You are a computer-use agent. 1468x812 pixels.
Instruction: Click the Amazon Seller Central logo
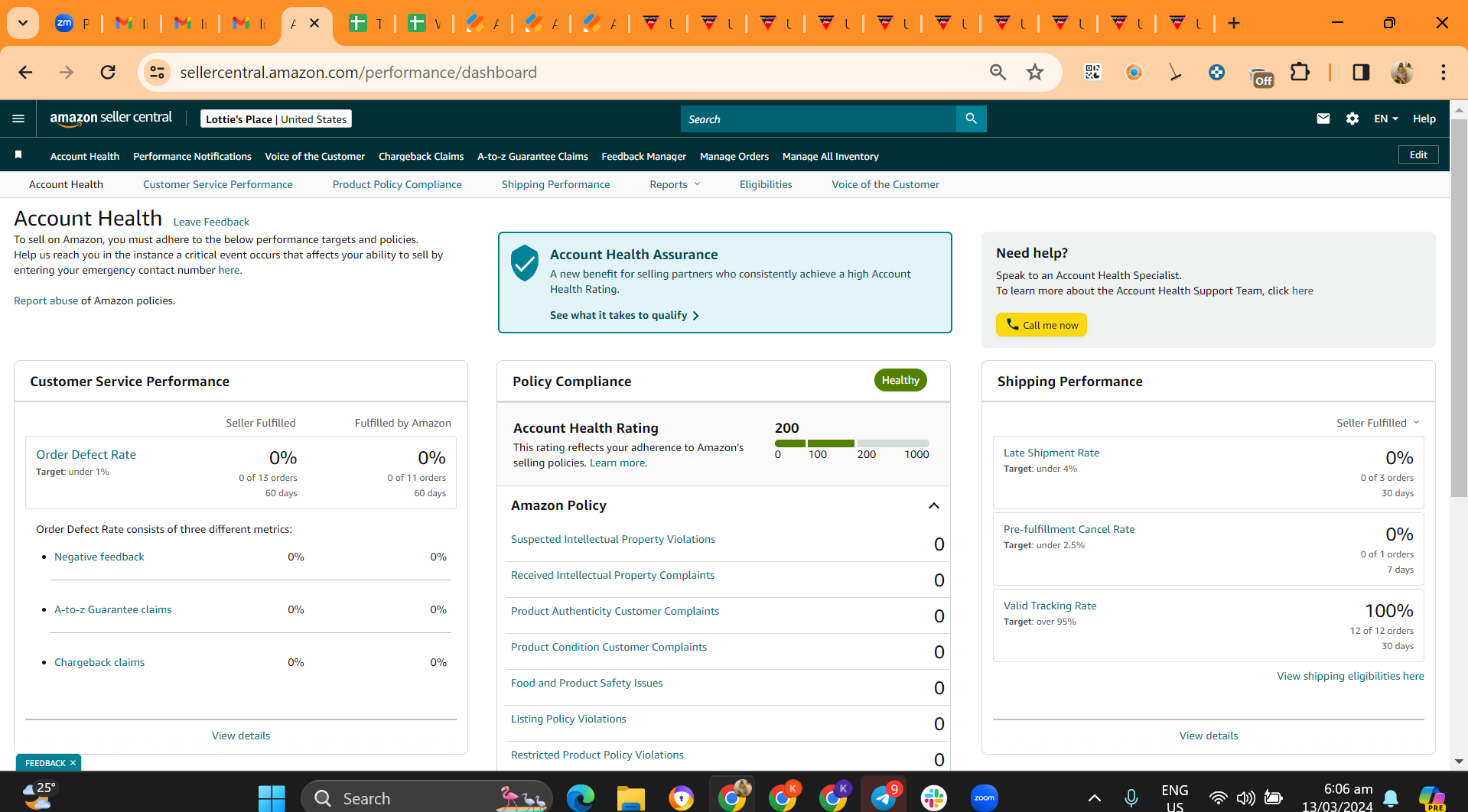(x=111, y=118)
